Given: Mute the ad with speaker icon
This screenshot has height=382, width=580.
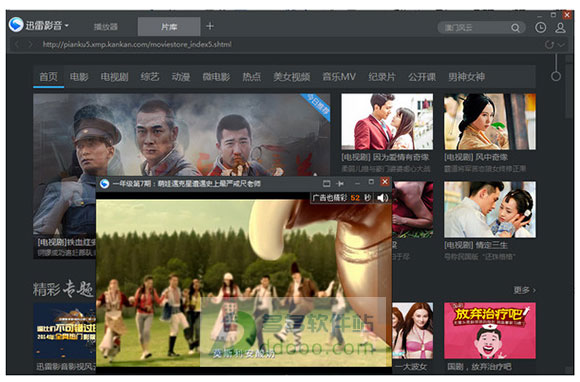Looking at the screenshot, I should coord(382,198).
